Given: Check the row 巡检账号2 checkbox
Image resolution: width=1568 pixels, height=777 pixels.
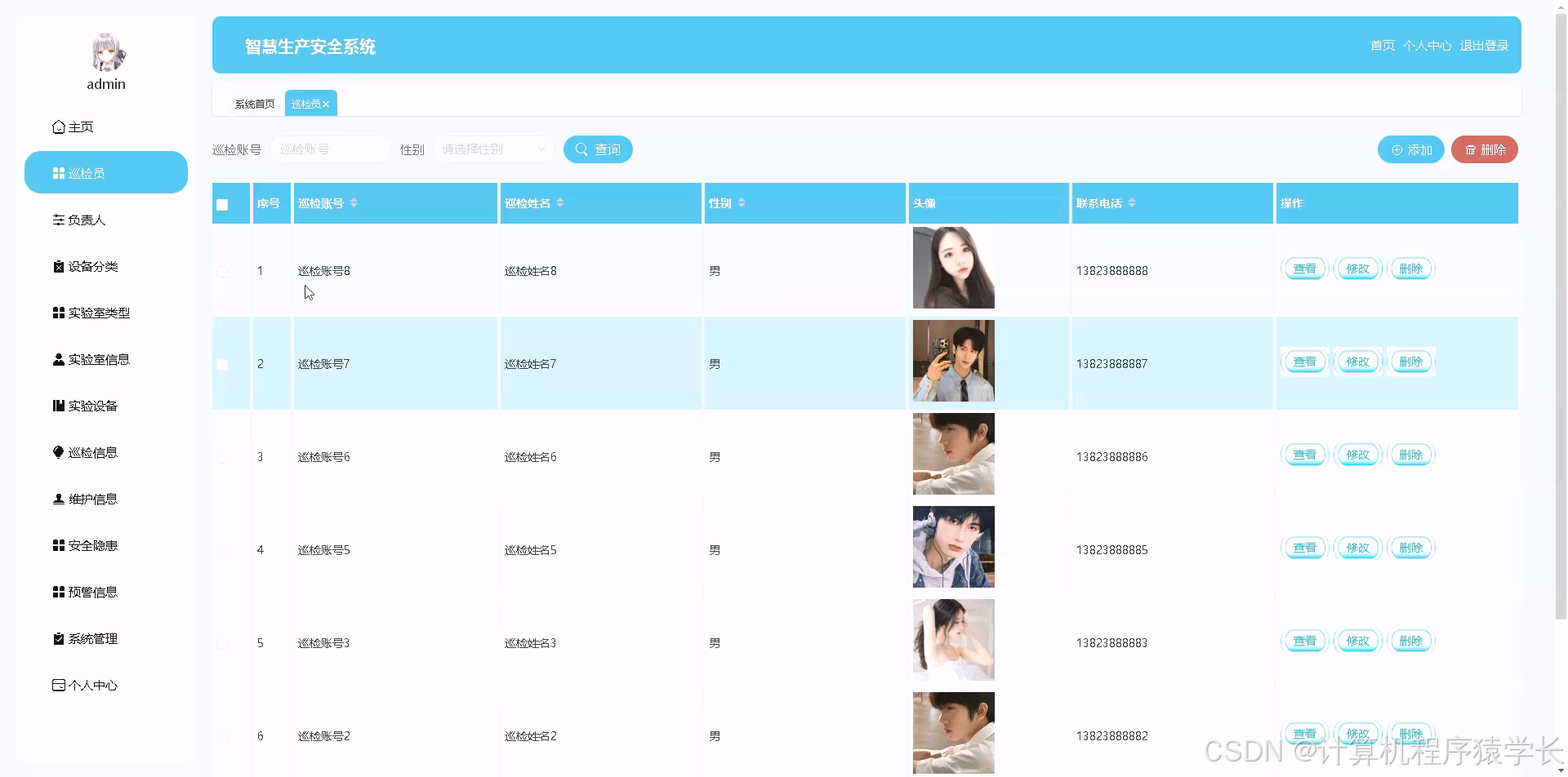Looking at the screenshot, I should click(222, 737).
